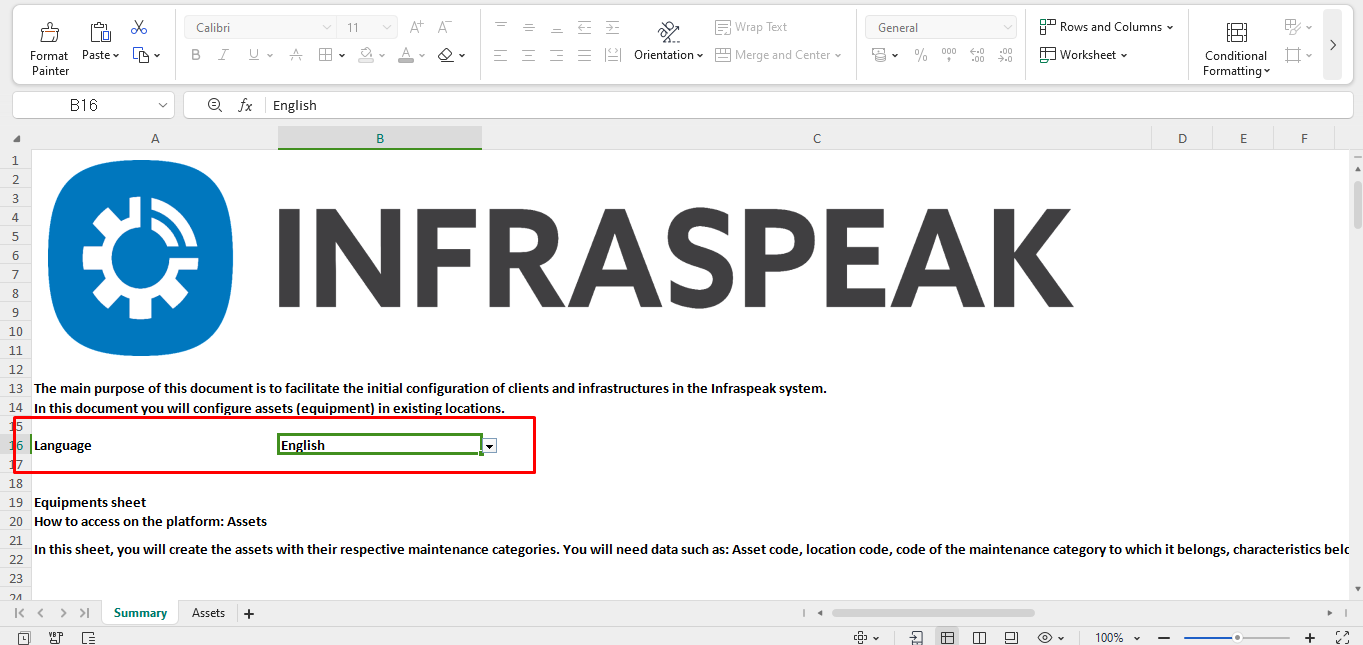Switch to Page Break Preview in status bar

point(979,637)
